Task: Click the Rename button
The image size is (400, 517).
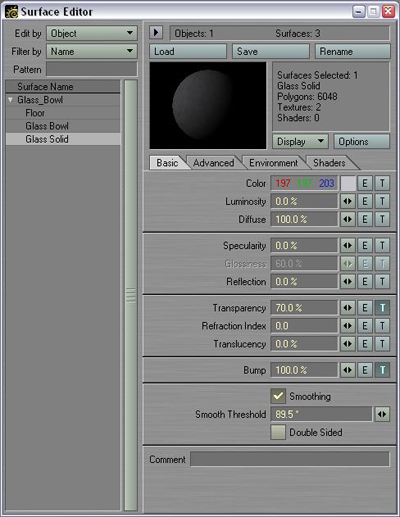Action: click(353, 51)
